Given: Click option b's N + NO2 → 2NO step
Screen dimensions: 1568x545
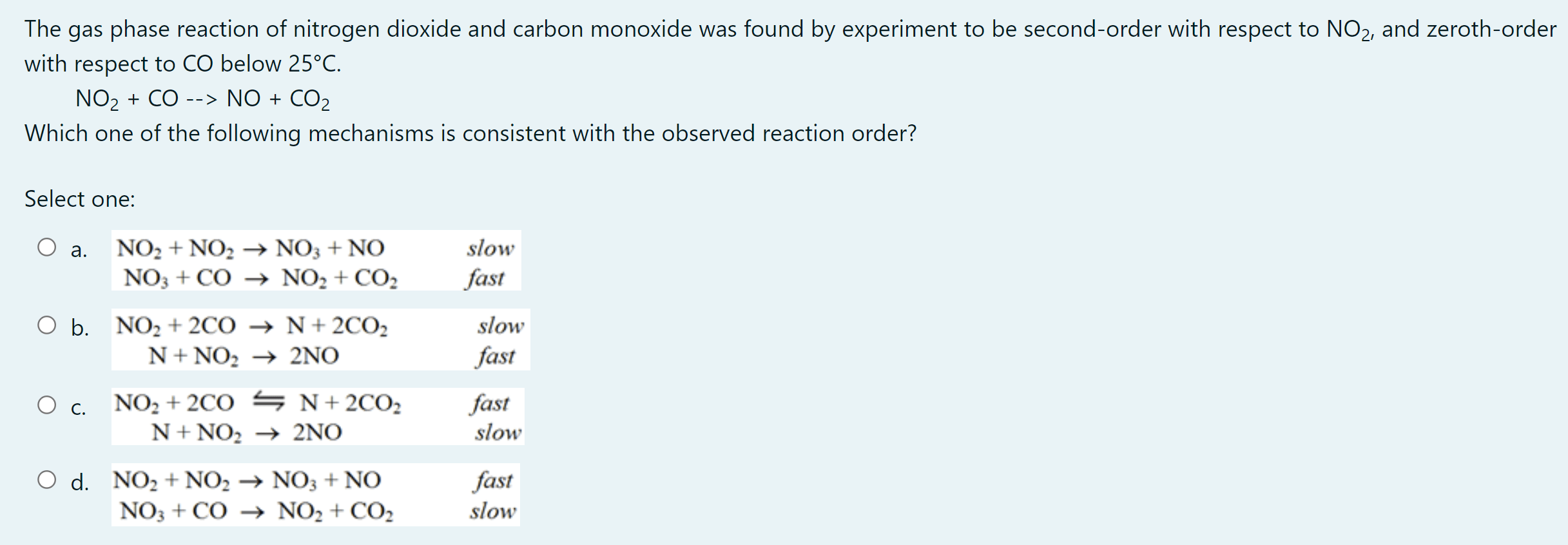Looking at the screenshot, I should [x=244, y=356].
